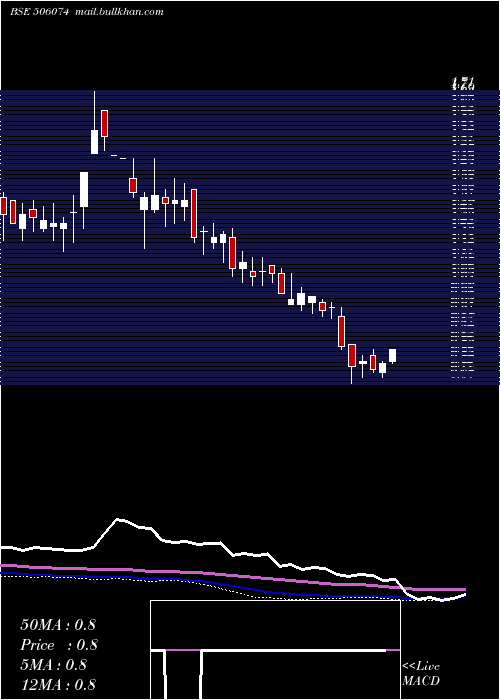Click the mail.bullkhan.com watermark link text
The image size is (500, 700).
point(119,12)
